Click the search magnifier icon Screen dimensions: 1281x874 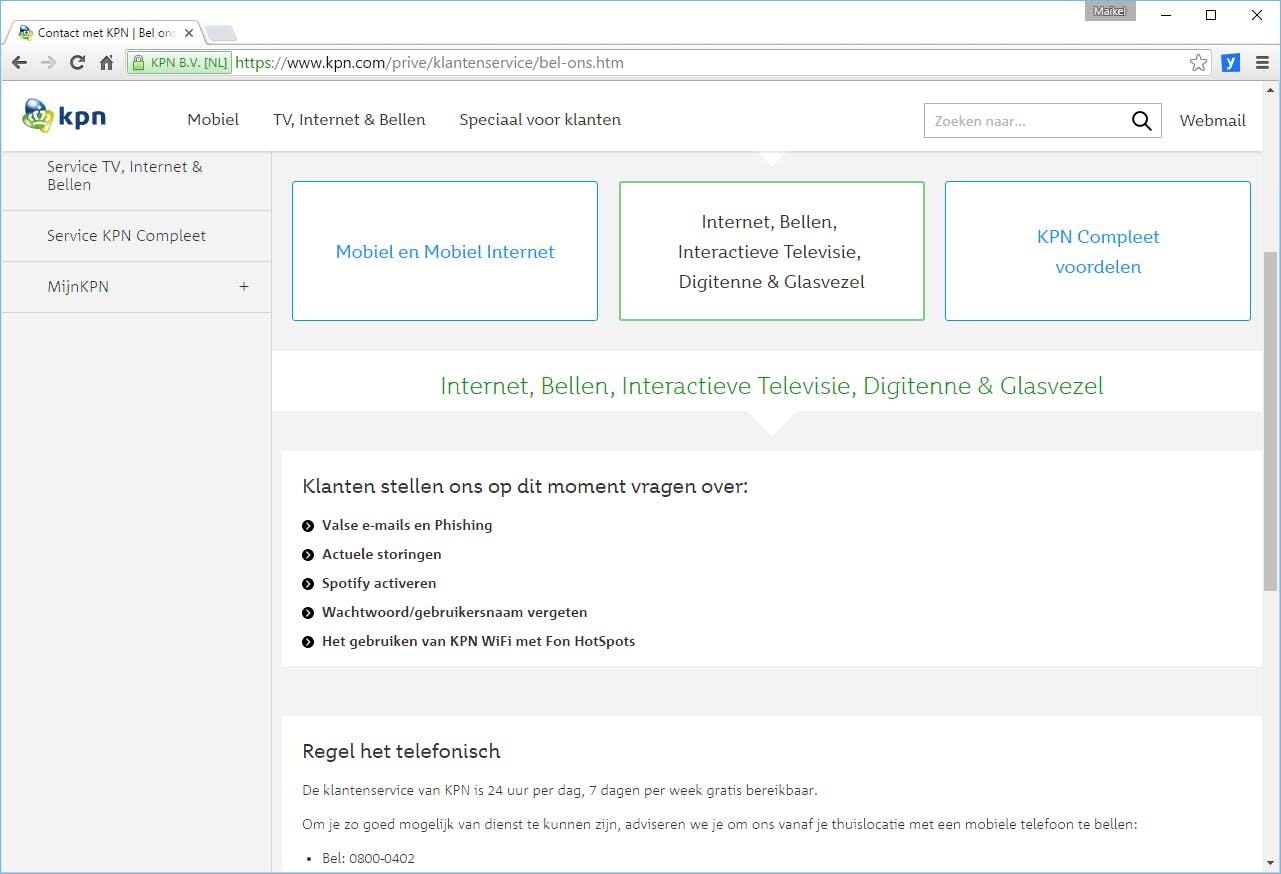1141,120
